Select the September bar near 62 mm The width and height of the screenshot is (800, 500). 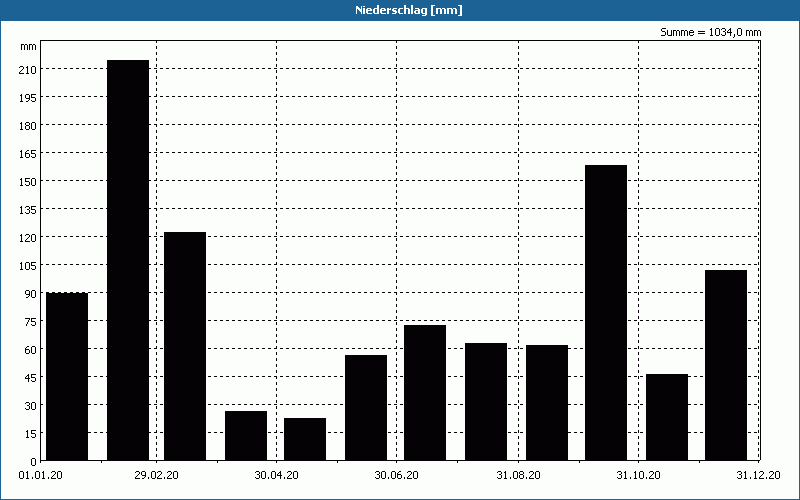point(547,403)
